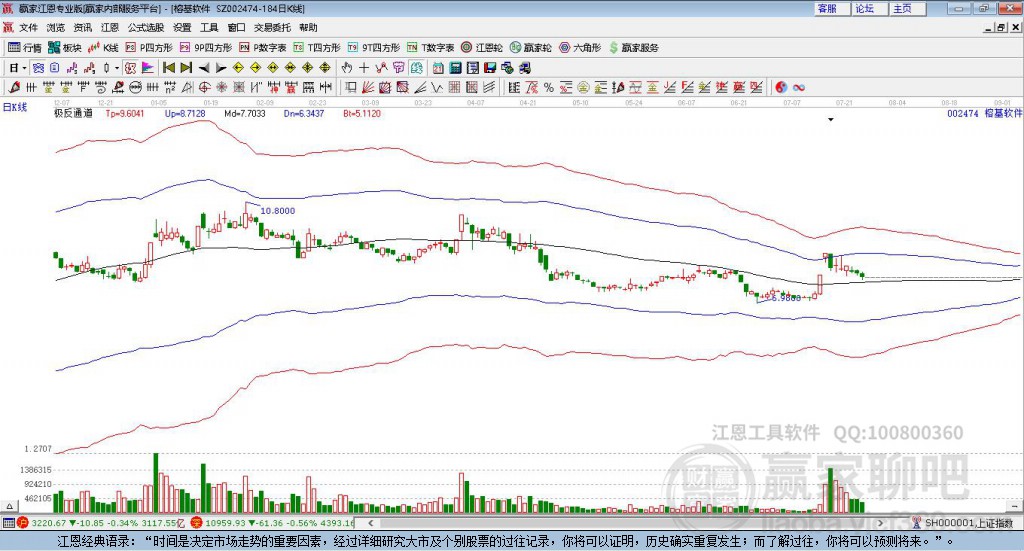The image size is (1024, 551).
Task: Open the P四方形 tool
Action: [x=149, y=48]
